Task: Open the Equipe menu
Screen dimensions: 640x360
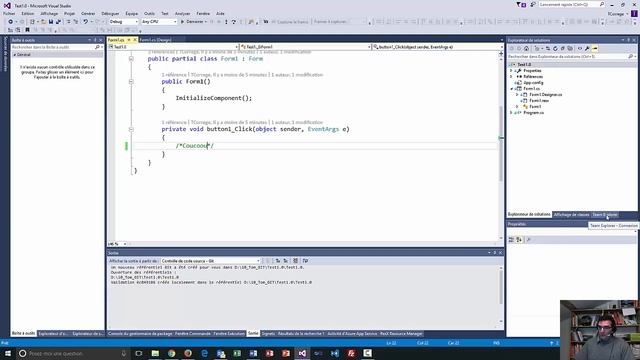Action: click(x=131, y=13)
